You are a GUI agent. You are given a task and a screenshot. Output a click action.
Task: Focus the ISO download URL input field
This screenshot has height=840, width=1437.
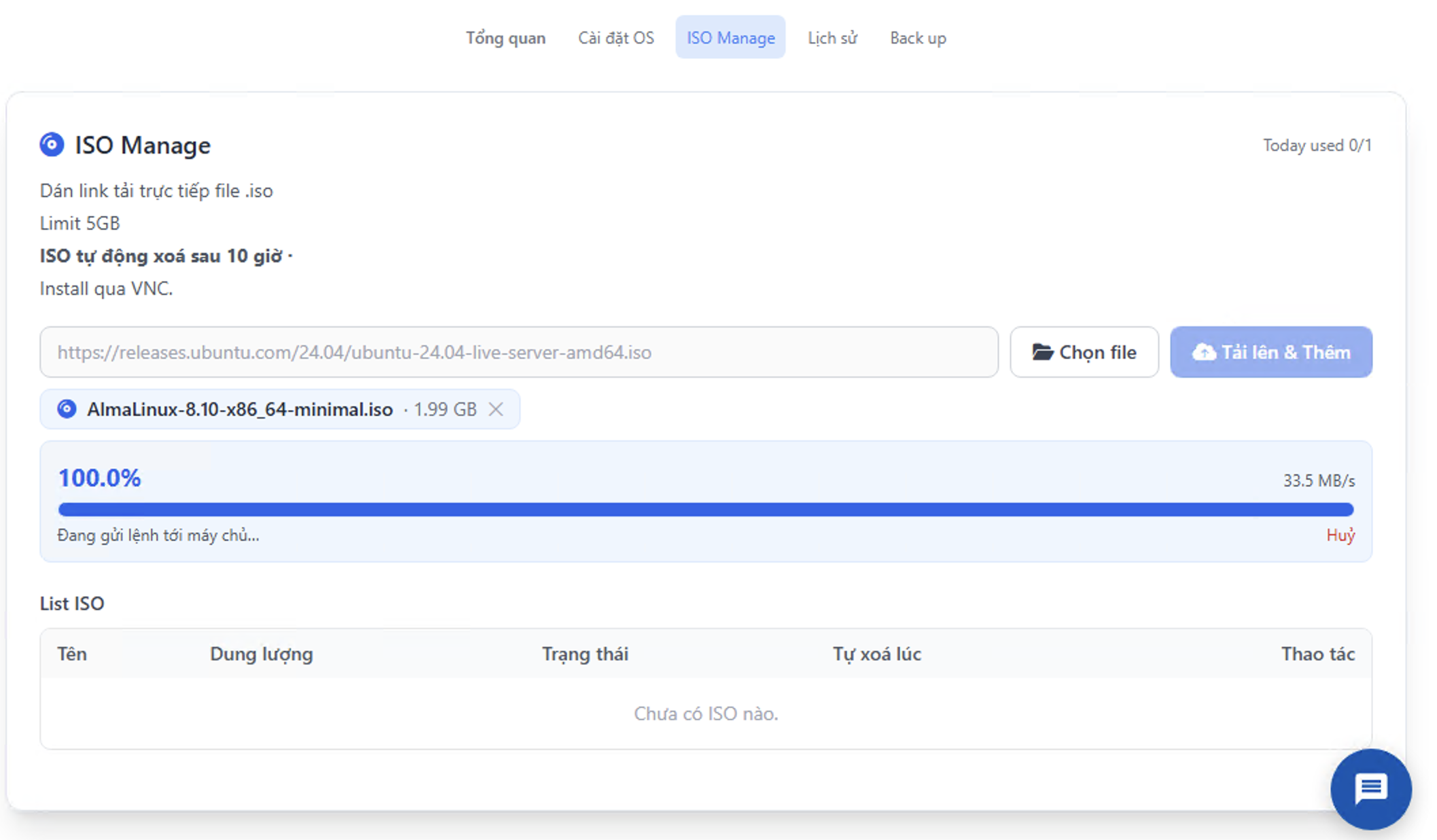(519, 352)
